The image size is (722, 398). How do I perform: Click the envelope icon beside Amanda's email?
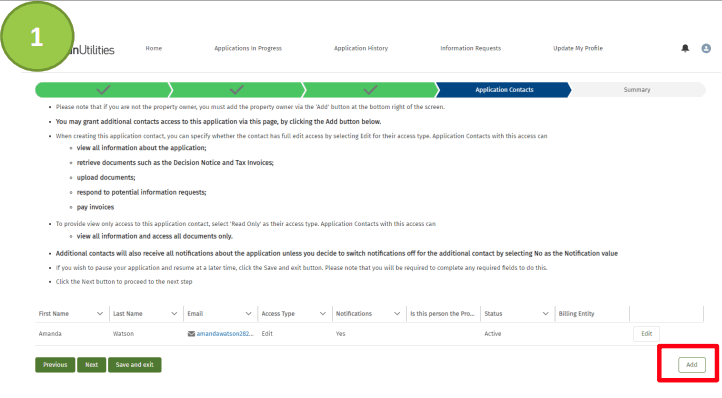[x=191, y=334]
